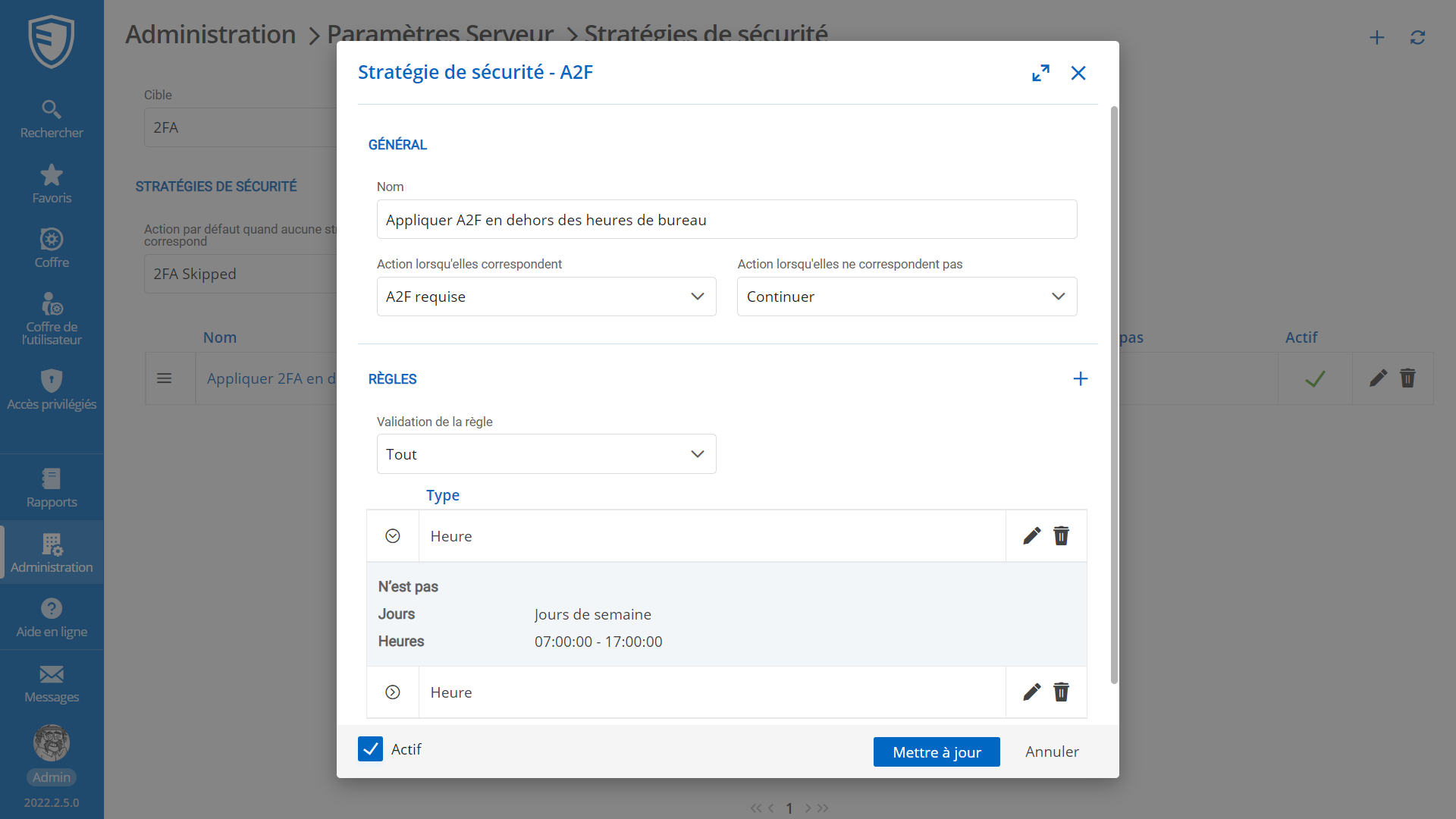This screenshot has width=1456, height=819.
Task: Click the Mettre à jour button
Action: pos(937,752)
